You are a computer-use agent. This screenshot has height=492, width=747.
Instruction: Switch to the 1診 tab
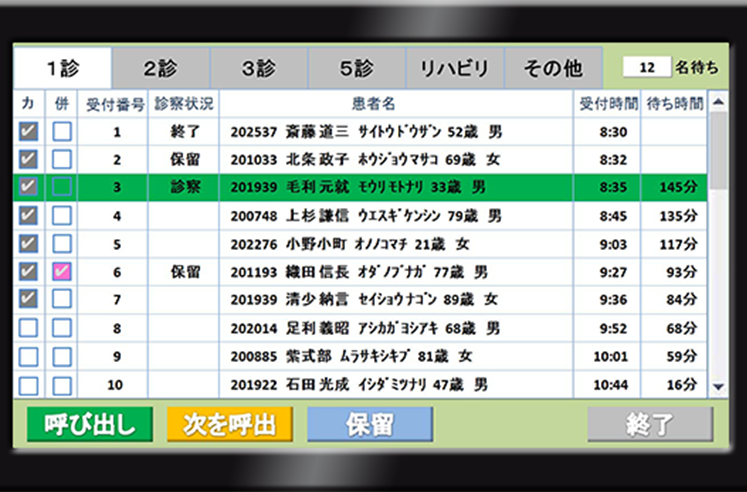63,68
